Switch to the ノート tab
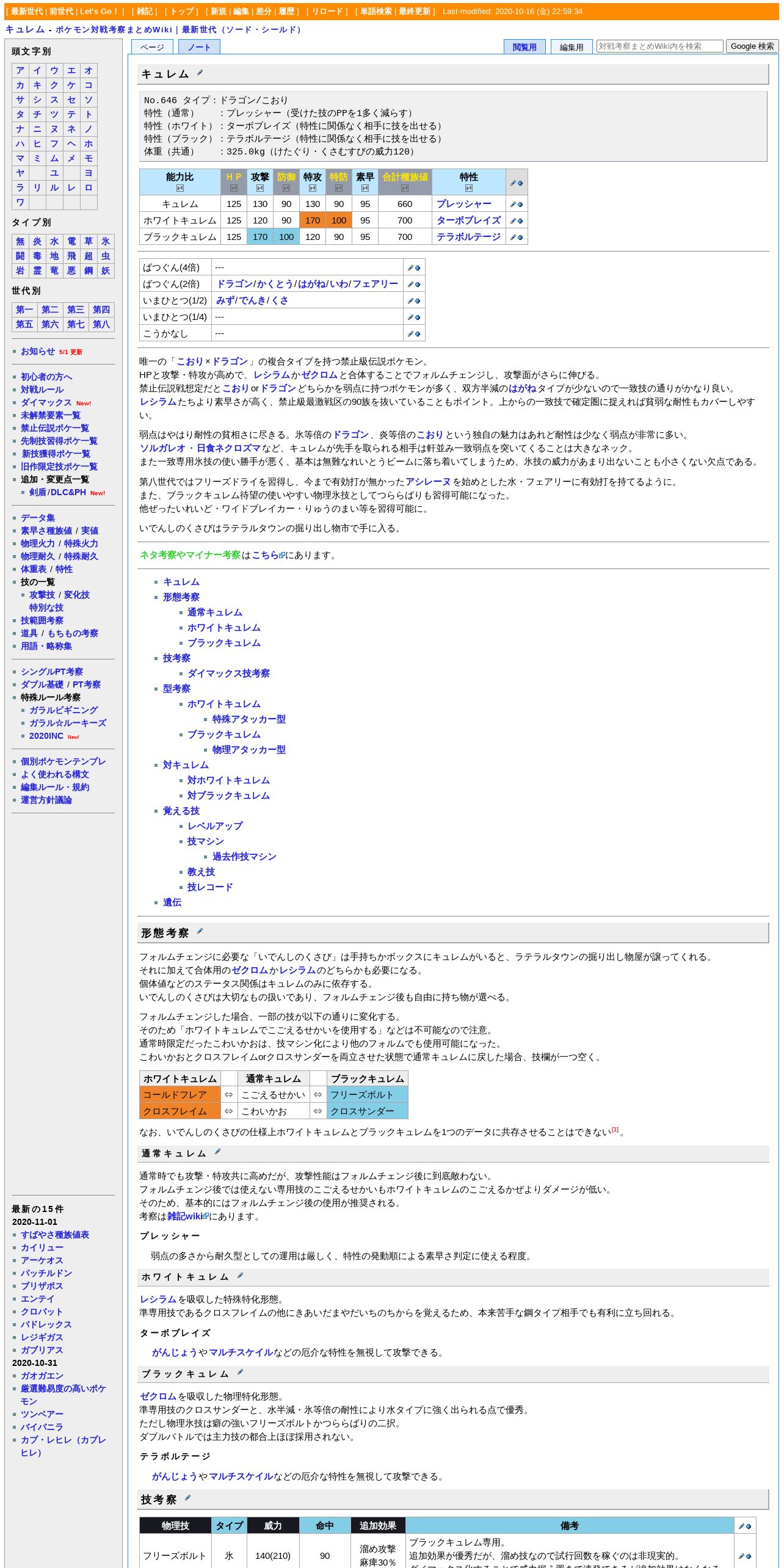Viewport: 784px width, 1568px height. (x=199, y=47)
